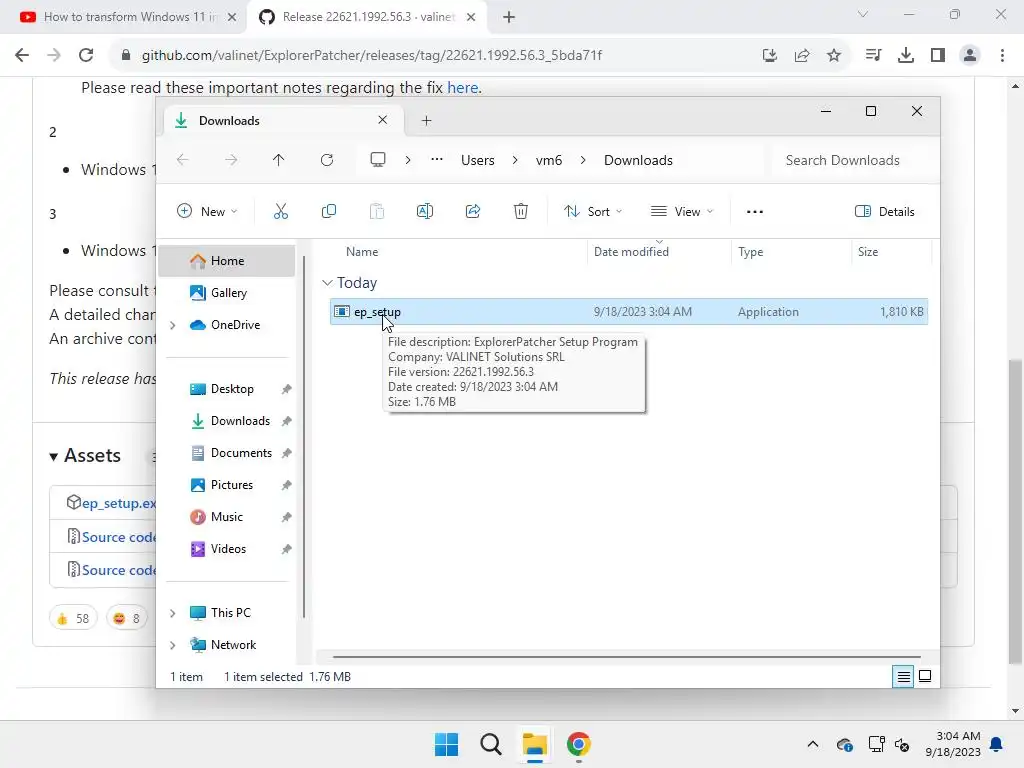Close the Downloads tab in Explorer
Screen dimensions: 1024x768
click(x=383, y=120)
